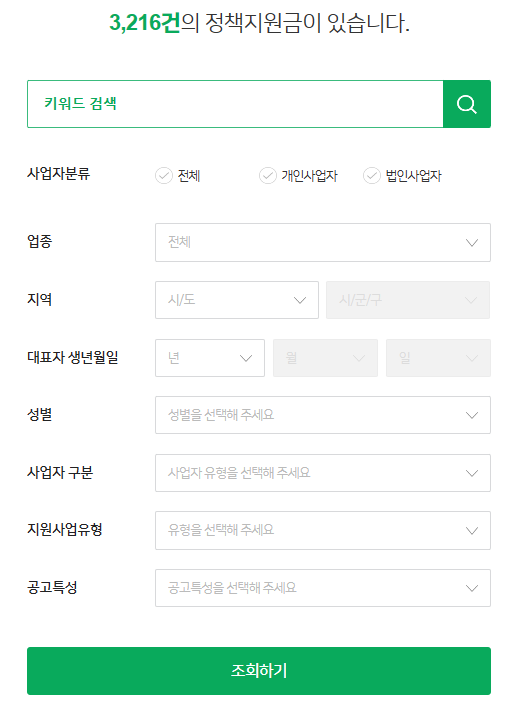Open the 업종 industry dropdown
Screen dimensions: 530x703
323,243
